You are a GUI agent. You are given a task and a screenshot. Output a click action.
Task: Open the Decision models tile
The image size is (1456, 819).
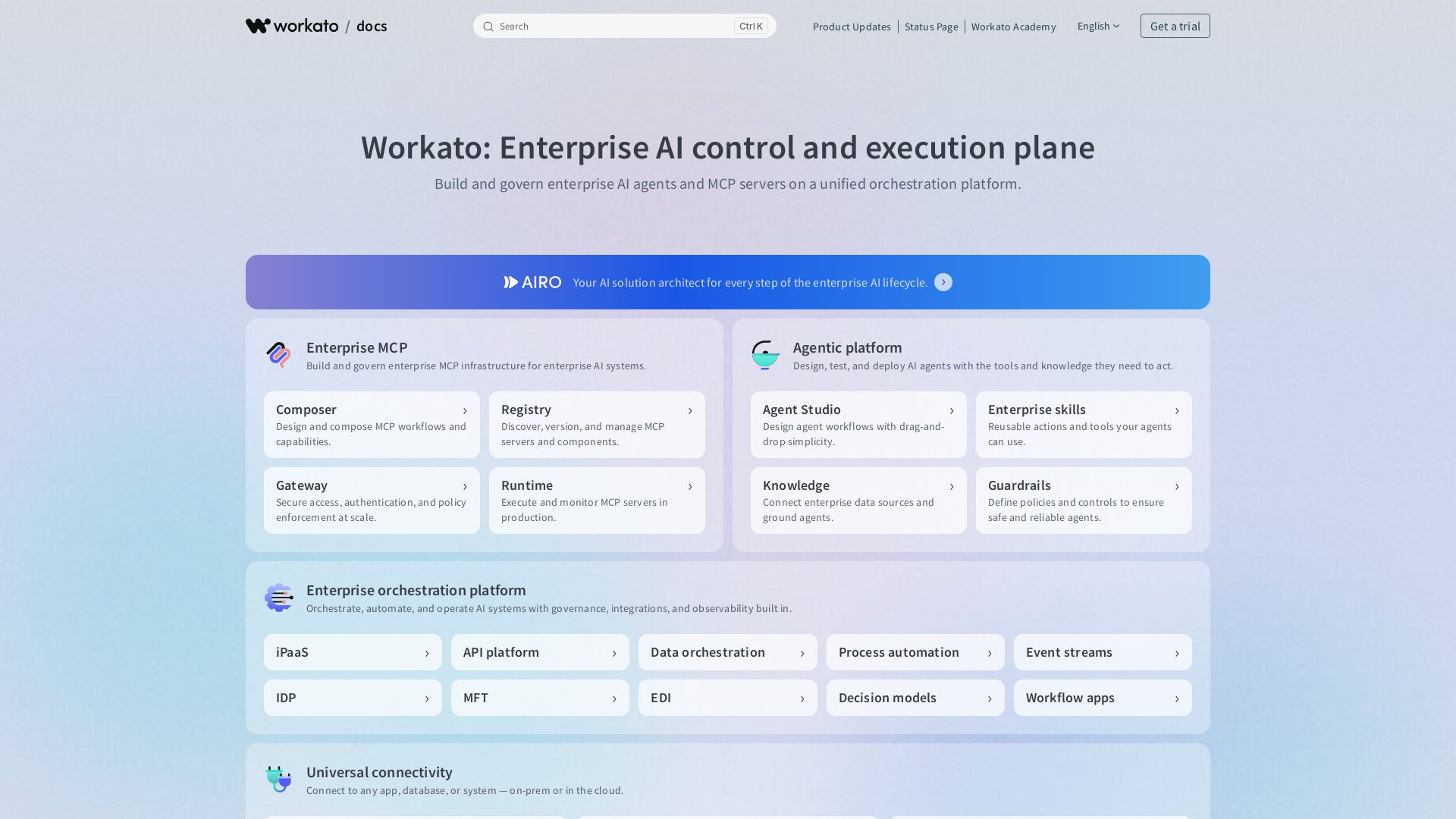pyautogui.click(x=915, y=698)
